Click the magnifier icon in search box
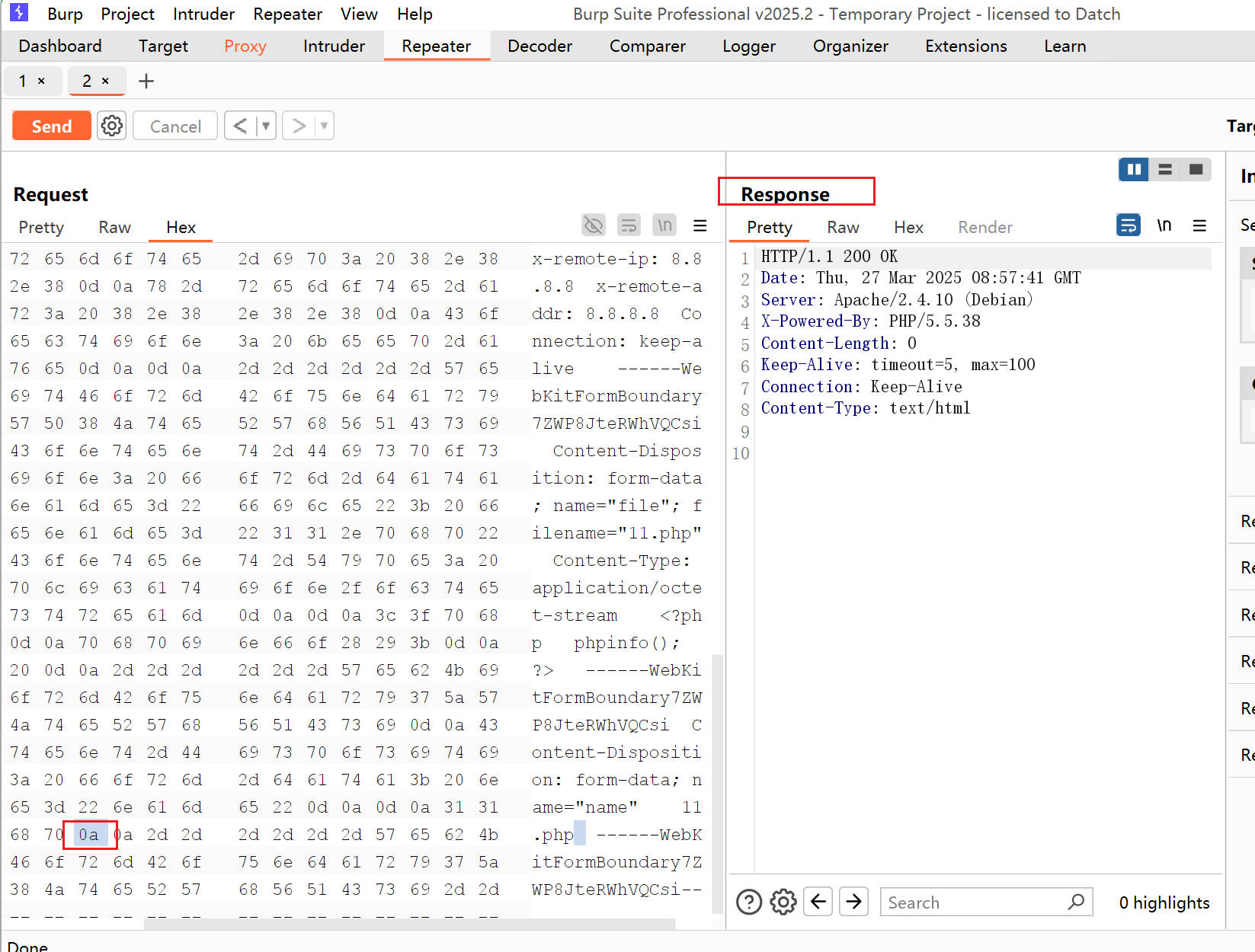The width and height of the screenshot is (1255, 952). coord(1076,902)
